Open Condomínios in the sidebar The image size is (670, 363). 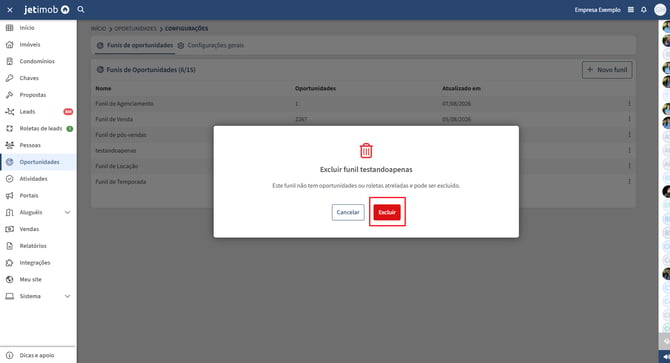[37, 61]
